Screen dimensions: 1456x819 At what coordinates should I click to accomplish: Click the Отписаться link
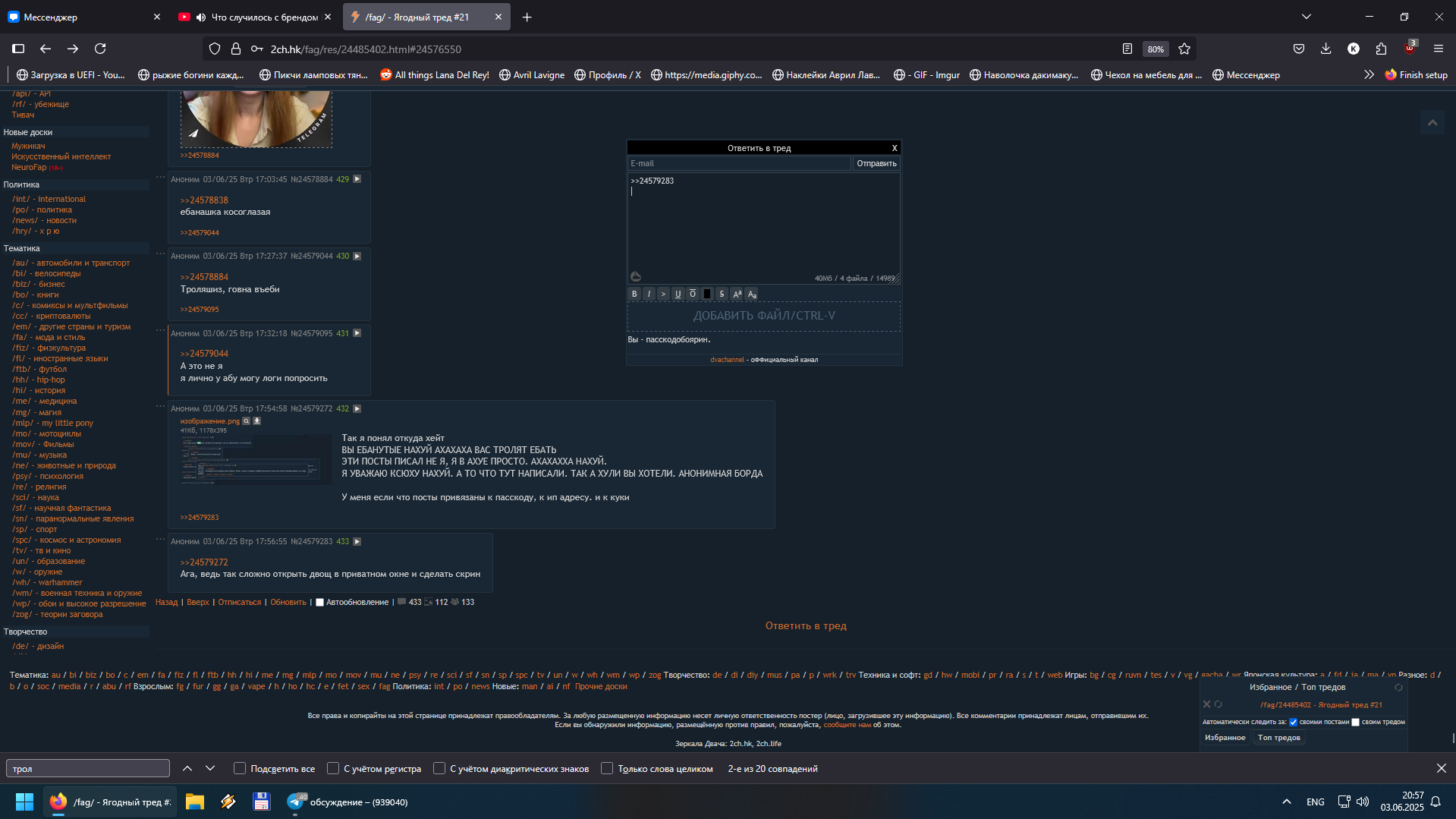click(239, 602)
